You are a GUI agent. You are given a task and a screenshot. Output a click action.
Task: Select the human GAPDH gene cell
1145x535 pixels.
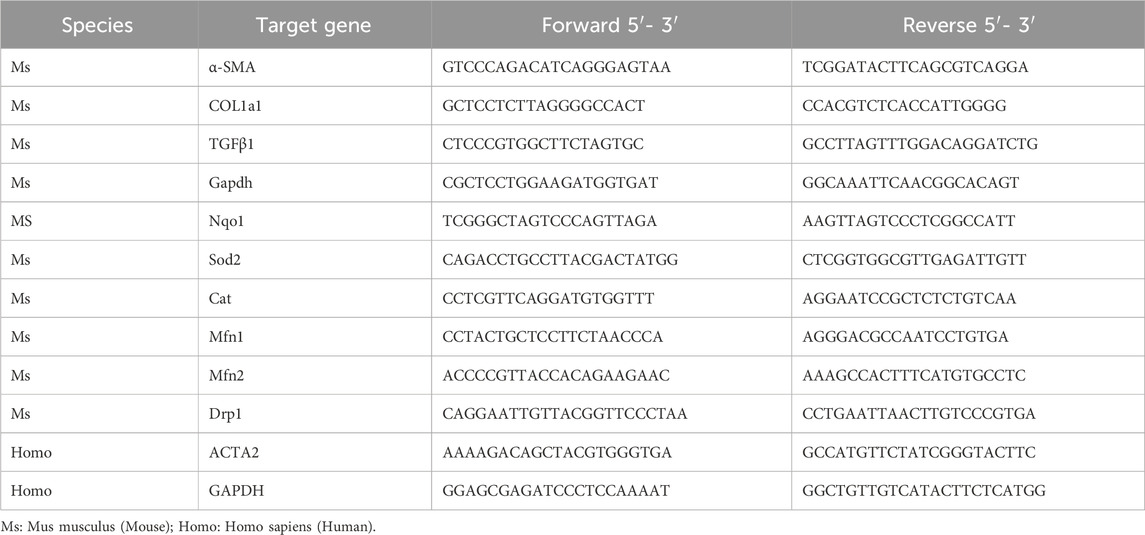pos(229,492)
